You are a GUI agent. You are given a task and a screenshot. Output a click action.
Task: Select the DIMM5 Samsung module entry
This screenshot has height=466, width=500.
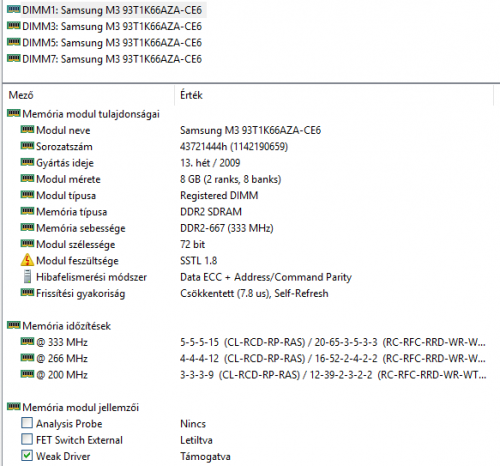[x=112, y=43]
